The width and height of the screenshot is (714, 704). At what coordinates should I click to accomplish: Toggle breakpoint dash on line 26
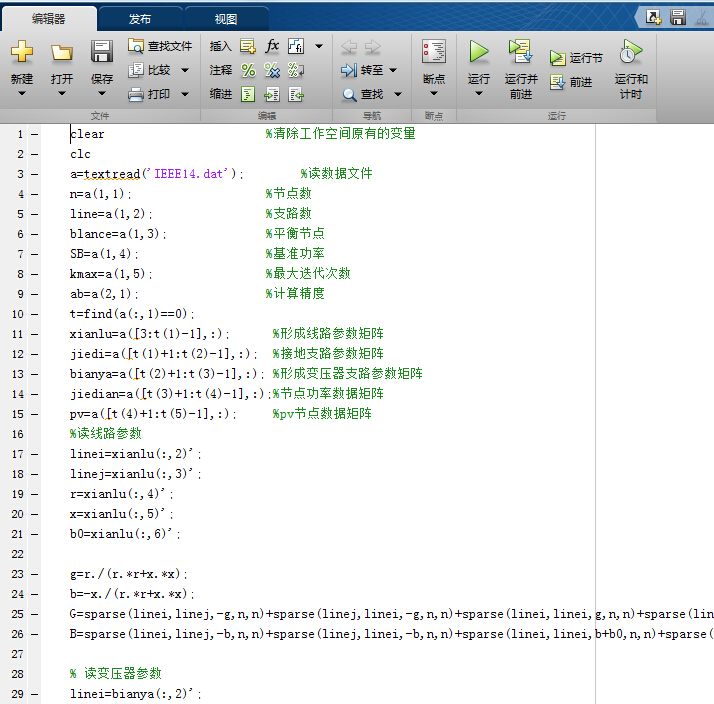35,634
